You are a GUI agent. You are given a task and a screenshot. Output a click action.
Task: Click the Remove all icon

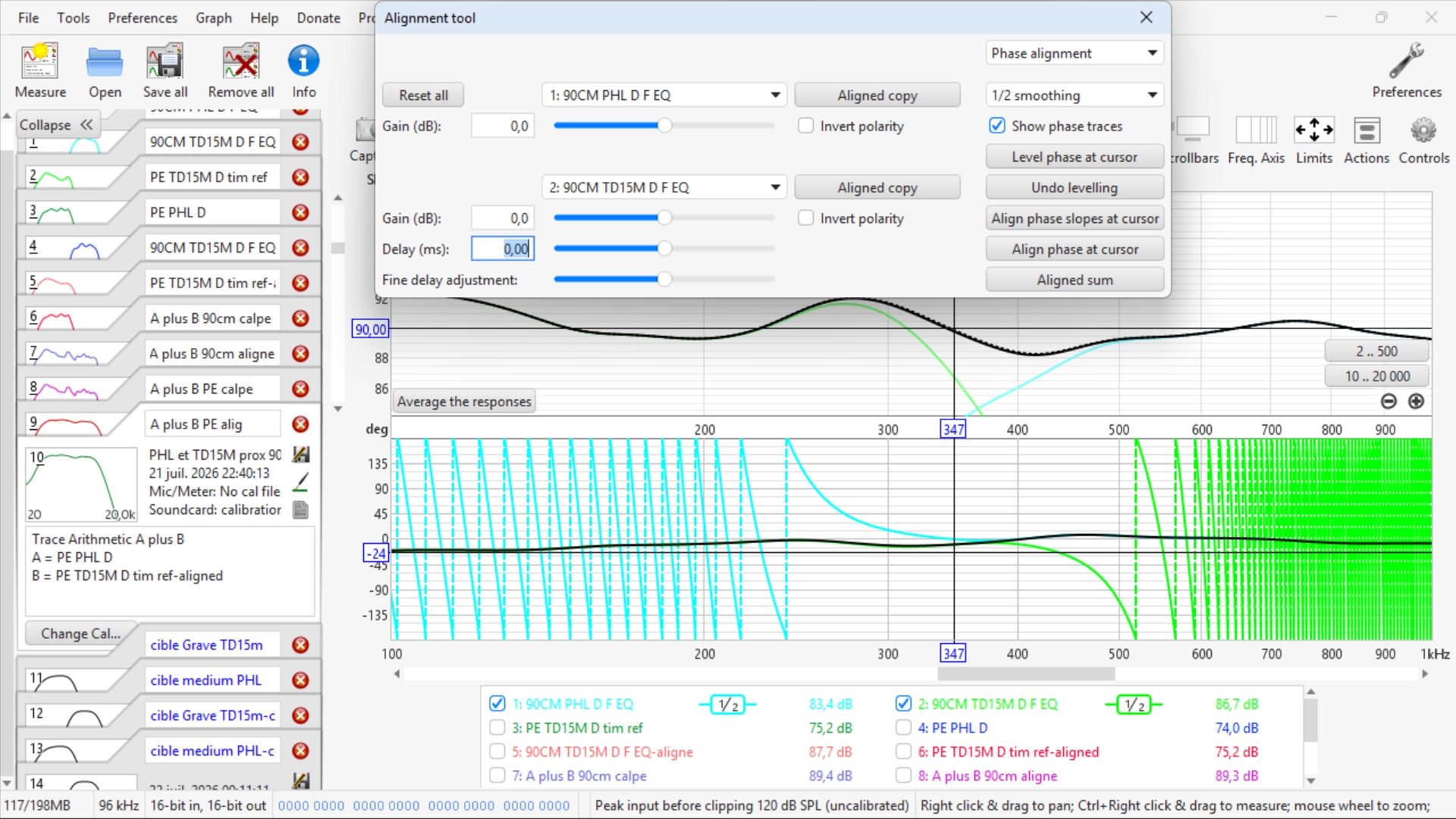pyautogui.click(x=241, y=62)
